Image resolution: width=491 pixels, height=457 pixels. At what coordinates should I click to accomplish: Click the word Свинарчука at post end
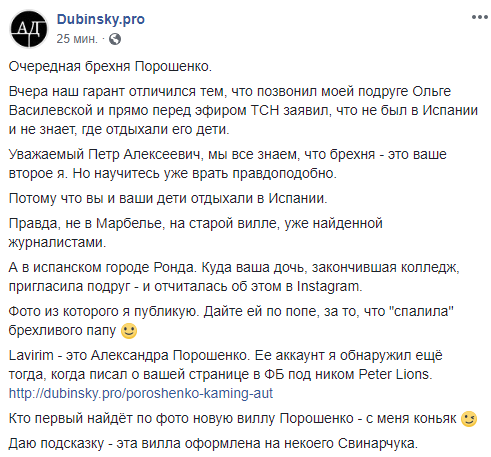377,443
